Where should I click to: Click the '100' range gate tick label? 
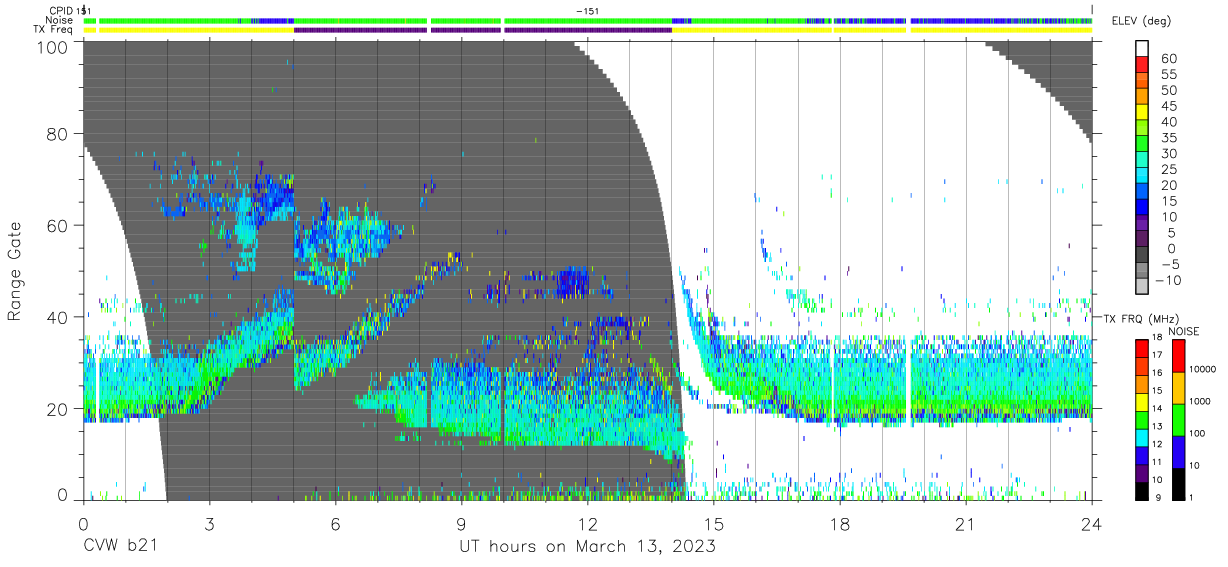pos(53,47)
